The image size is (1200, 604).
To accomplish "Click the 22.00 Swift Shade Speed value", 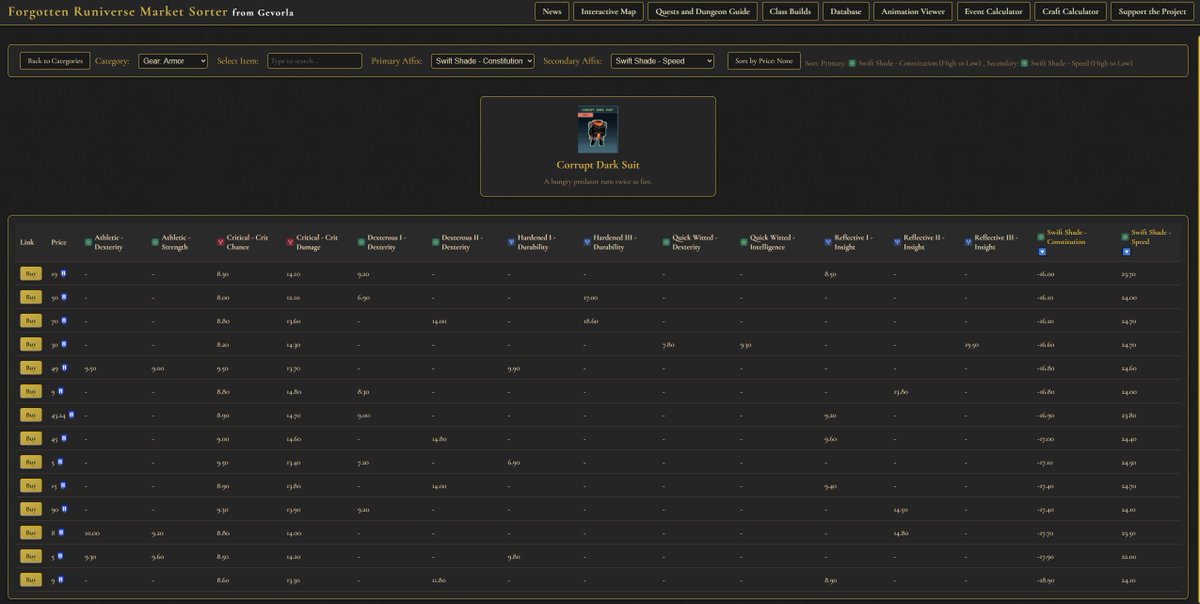I will (1129, 556).
